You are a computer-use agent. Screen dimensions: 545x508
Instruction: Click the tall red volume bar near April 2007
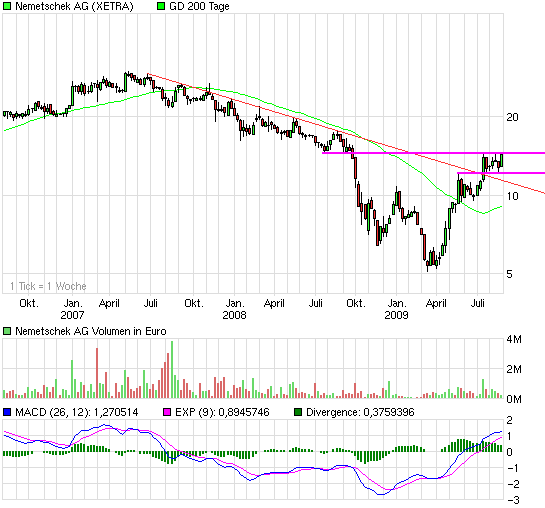pos(97,373)
